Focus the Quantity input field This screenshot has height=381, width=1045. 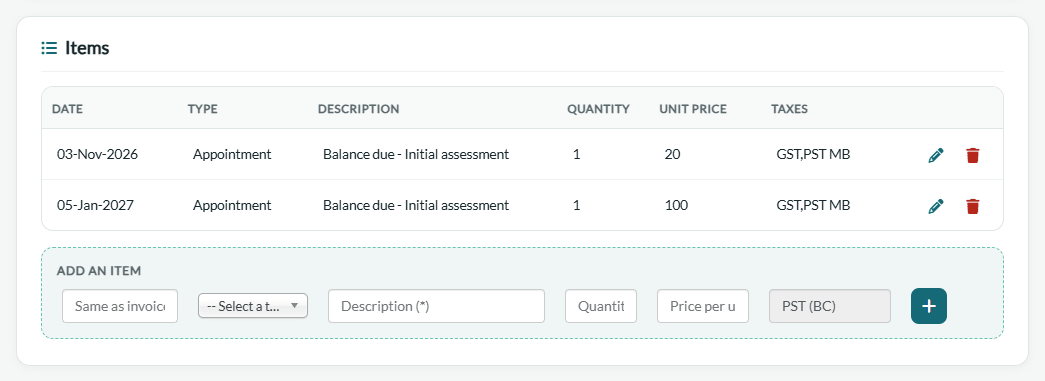click(x=601, y=306)
